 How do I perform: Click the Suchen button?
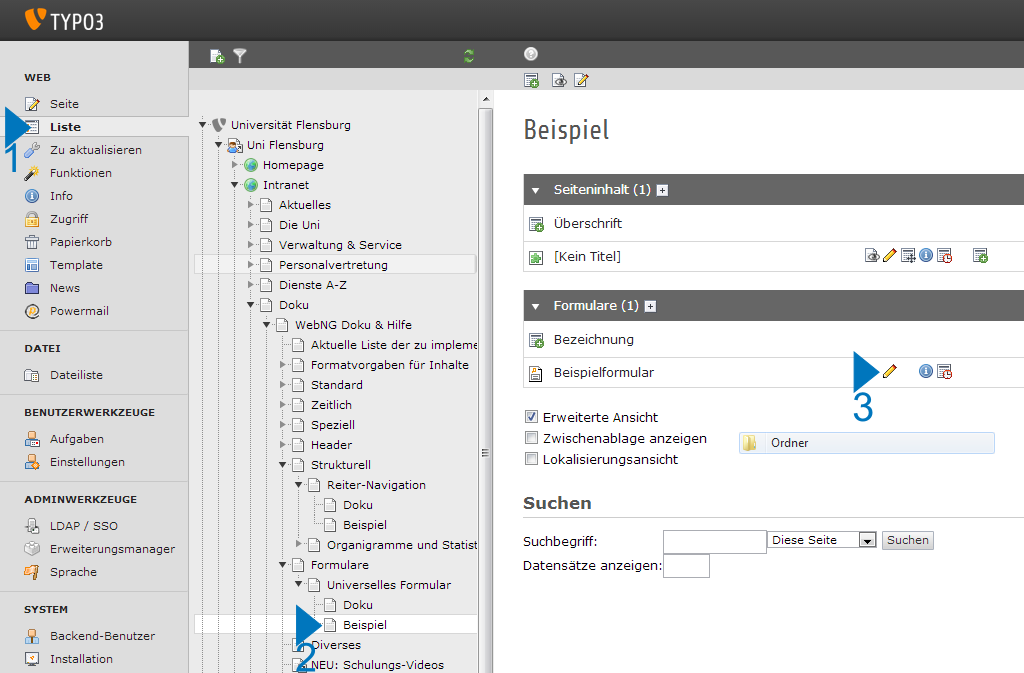(907, 540)
